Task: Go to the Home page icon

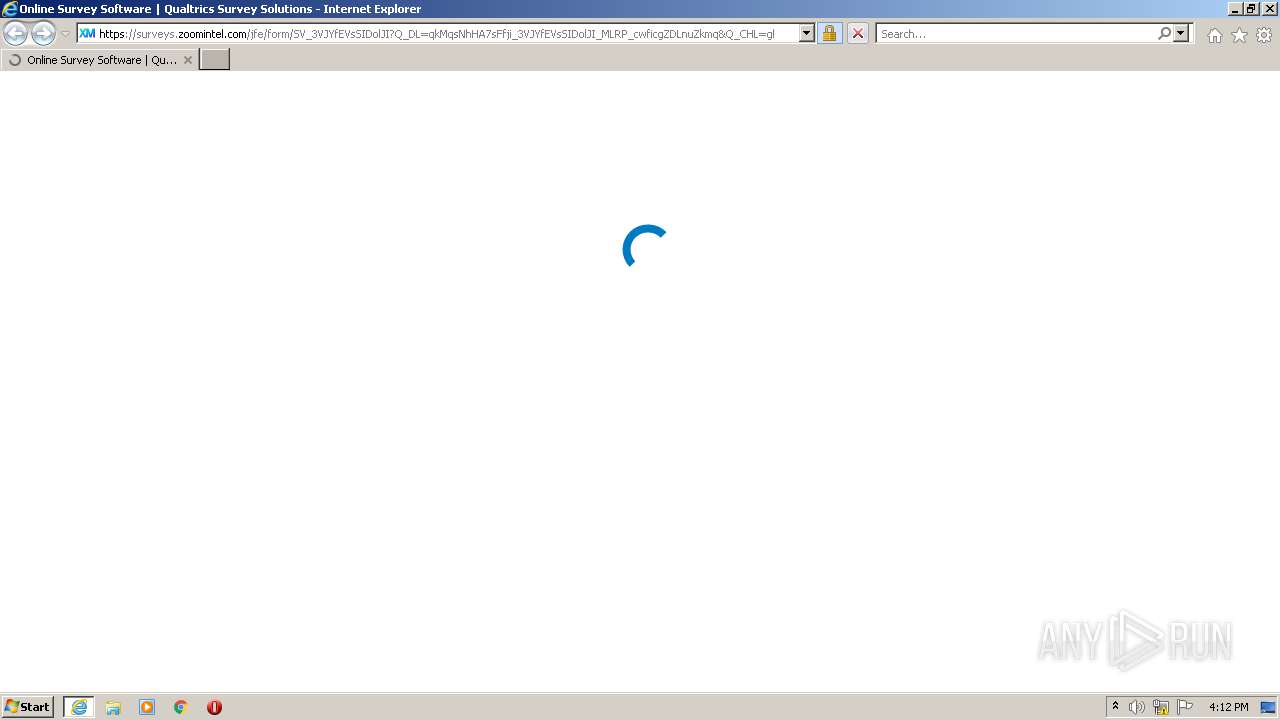Action: (1214, 35)
